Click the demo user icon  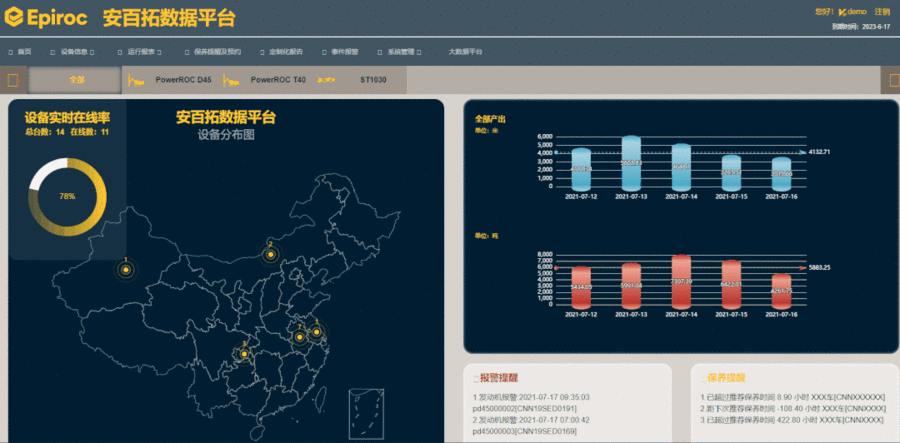(843, 11)
